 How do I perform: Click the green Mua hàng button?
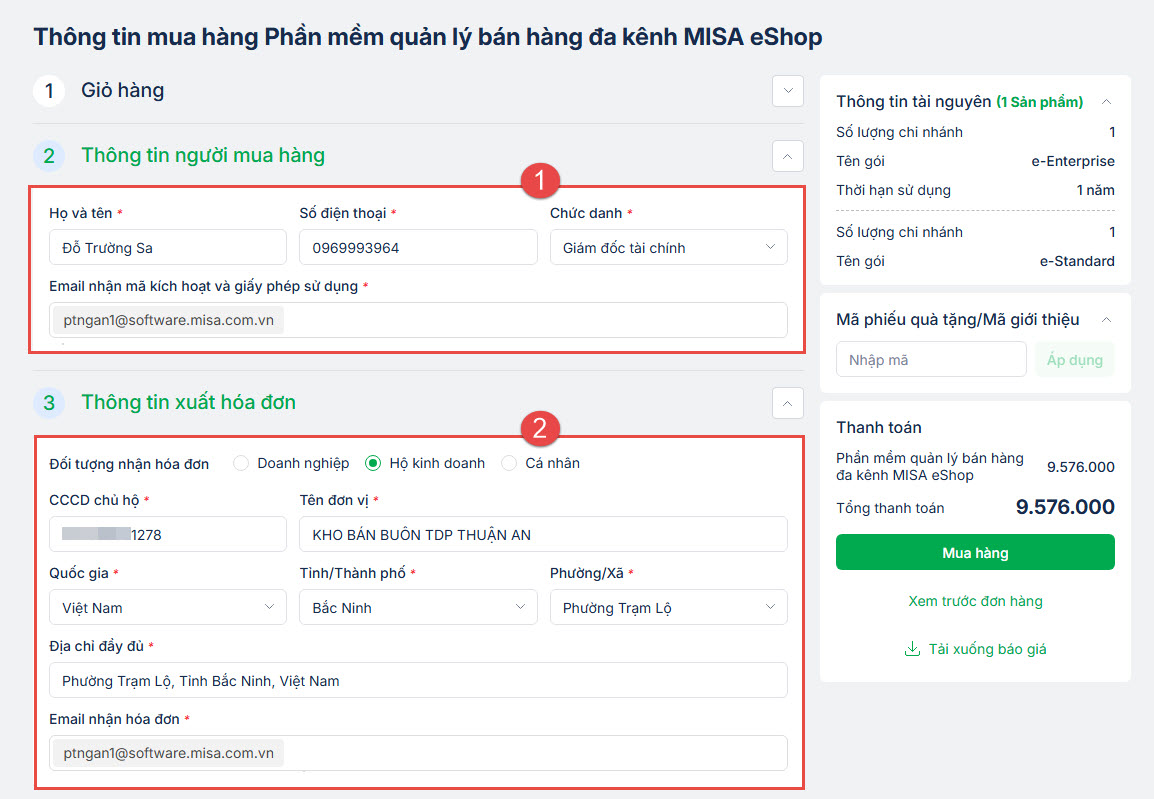pyautogui.click(x=975, y=552)
